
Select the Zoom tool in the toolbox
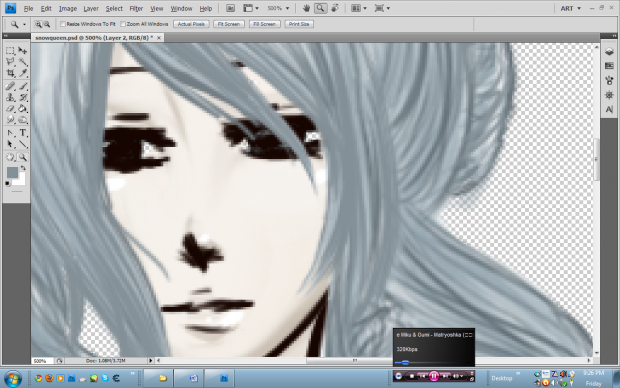(x=23, y=157)
